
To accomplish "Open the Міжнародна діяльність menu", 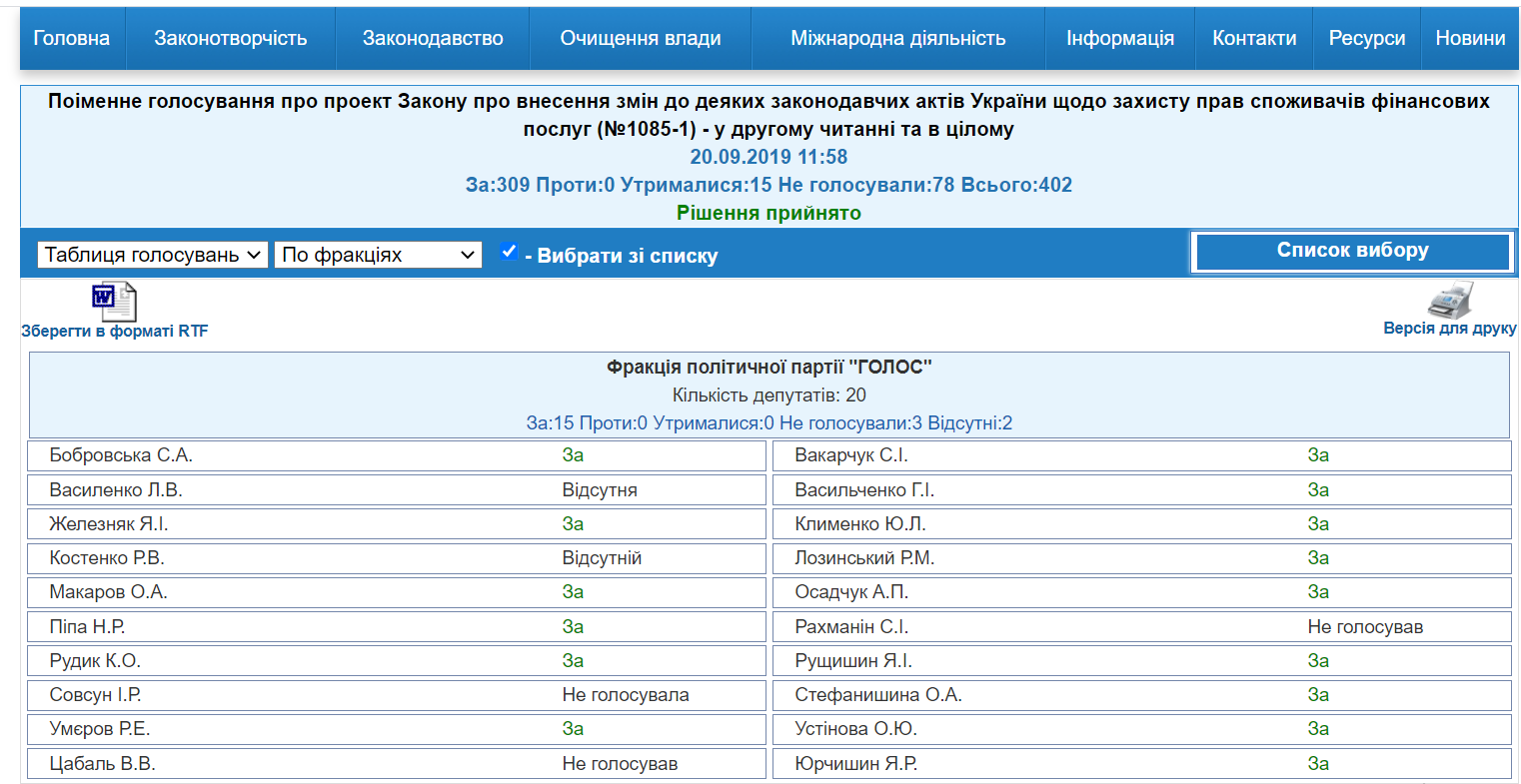I will (x=898, y=38).
